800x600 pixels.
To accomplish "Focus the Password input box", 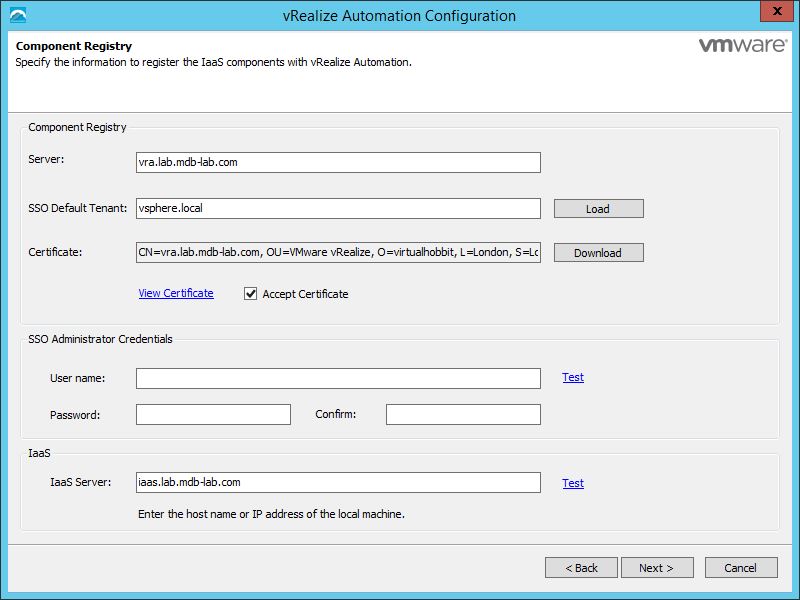I will coord(213,414).
